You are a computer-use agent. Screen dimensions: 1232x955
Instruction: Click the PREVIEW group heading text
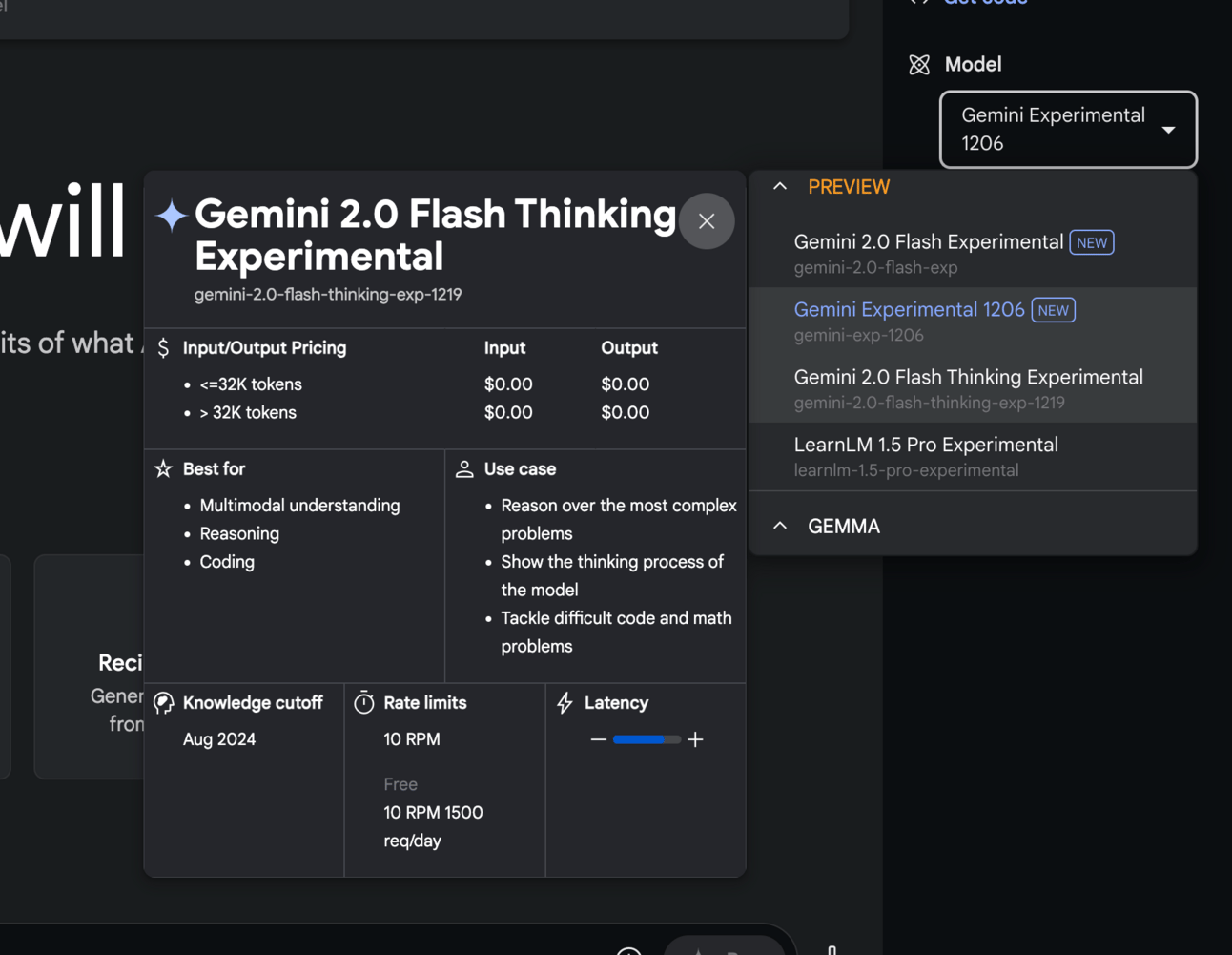849,187
